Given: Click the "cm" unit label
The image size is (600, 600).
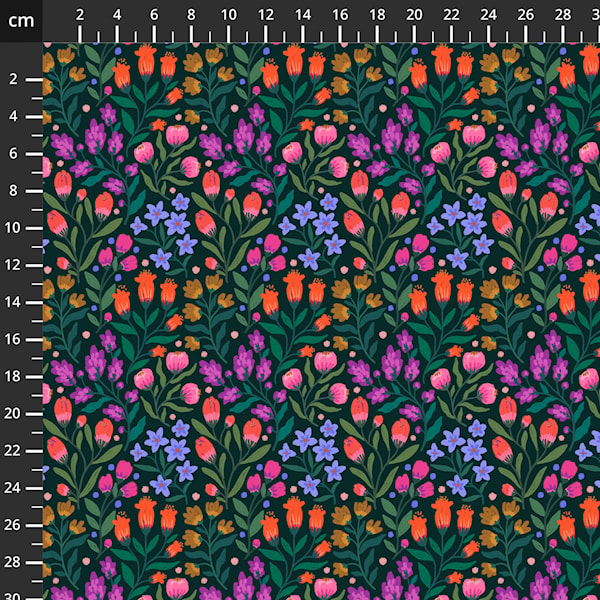Looking at the screenshot, I should 21,21.
